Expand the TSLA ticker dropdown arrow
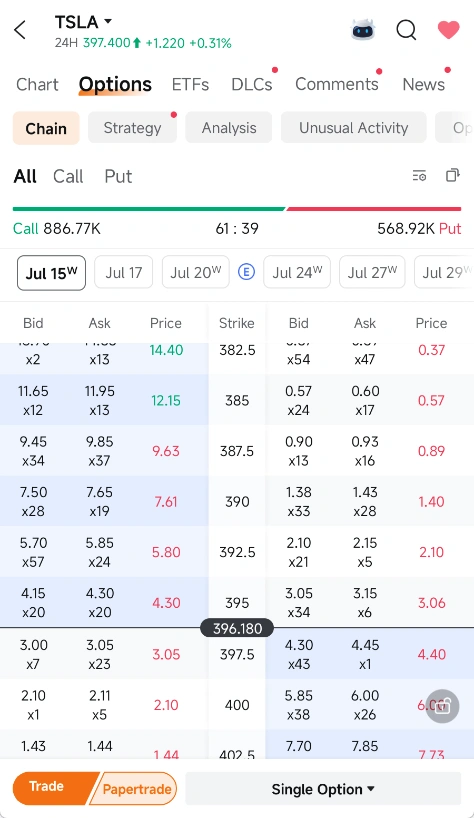474x818 pixels. [x=108, y=21]
